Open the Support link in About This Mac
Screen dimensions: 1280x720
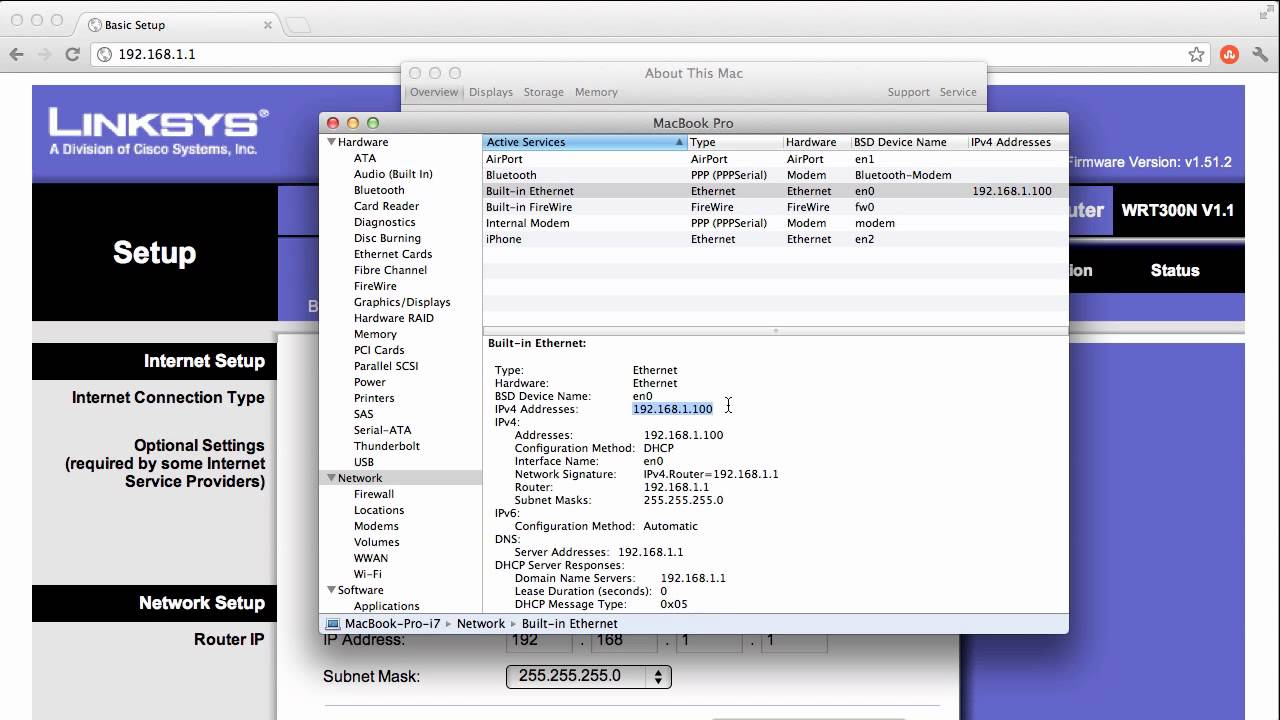pyautogui.click(x=908, y=92)
